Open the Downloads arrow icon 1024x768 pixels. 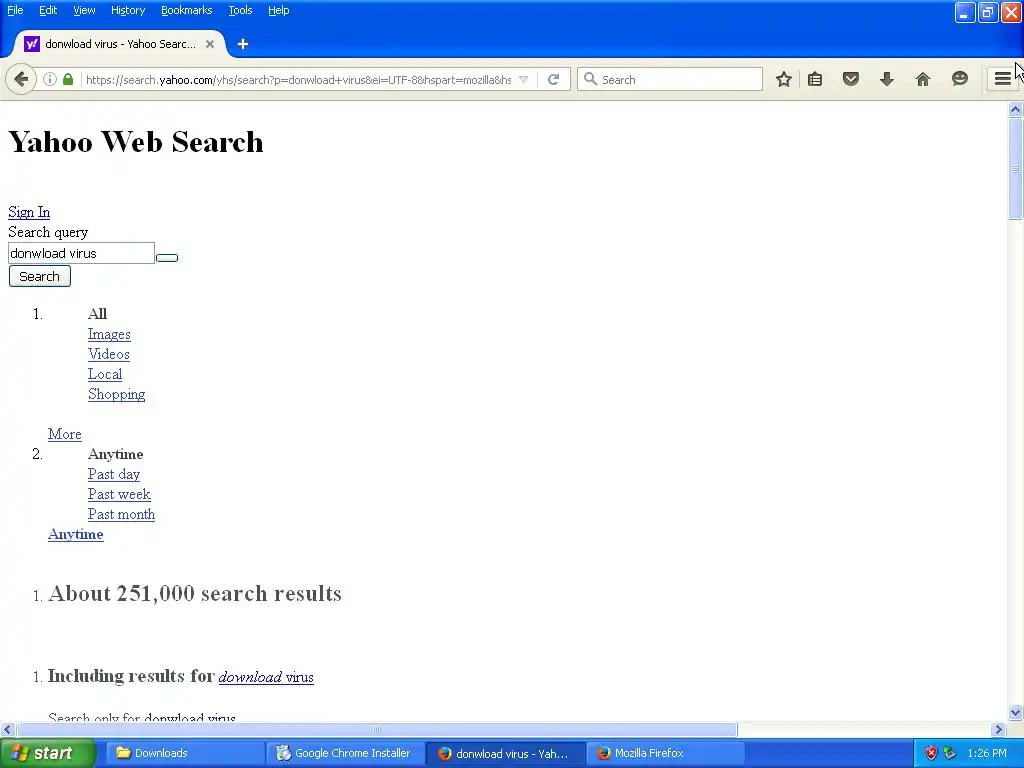(886, 80)
